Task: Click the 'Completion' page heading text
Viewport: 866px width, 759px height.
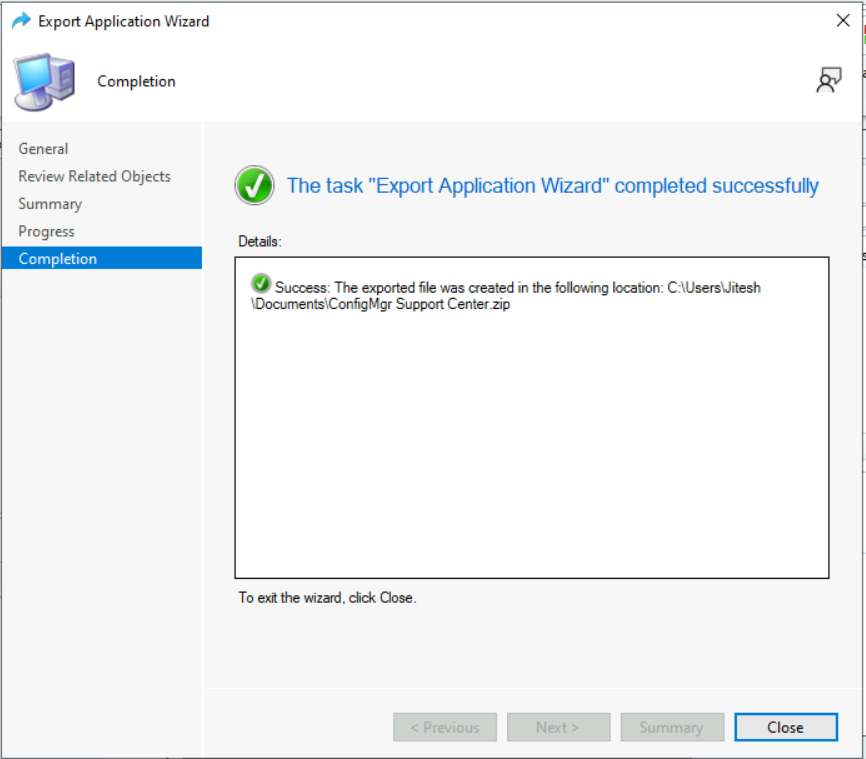Action: click(136, 81)
